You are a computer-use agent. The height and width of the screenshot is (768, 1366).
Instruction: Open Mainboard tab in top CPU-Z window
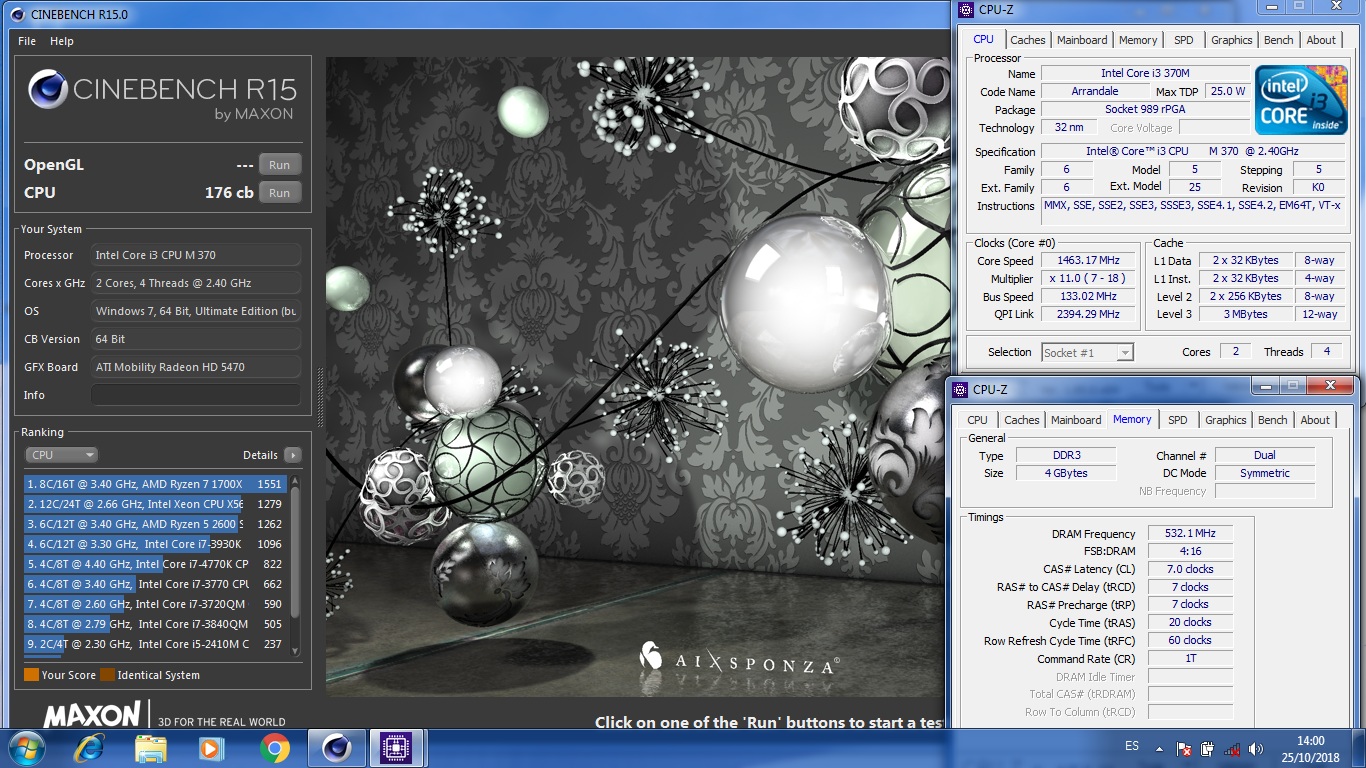(x=1082, y=40)
